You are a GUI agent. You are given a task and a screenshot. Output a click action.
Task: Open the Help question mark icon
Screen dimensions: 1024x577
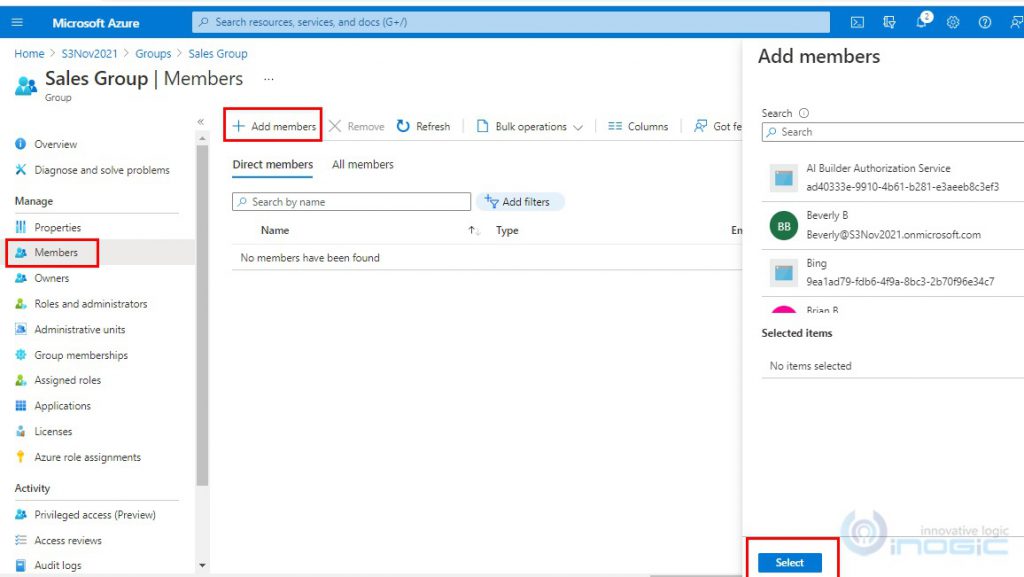(985, 22)
